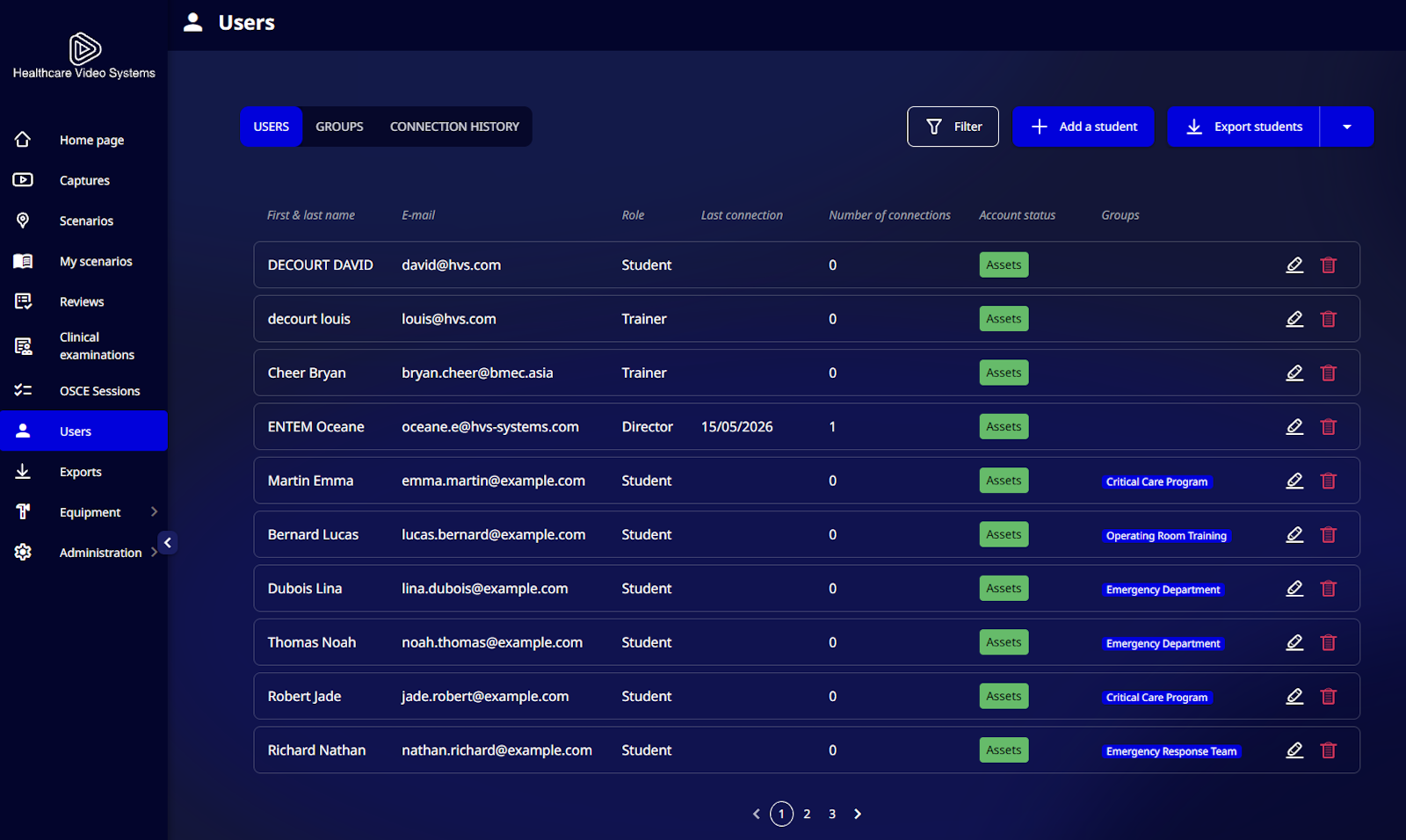Click Operating Room Training group tag
Viewport: 1406px width, 840px height.
1166,536
